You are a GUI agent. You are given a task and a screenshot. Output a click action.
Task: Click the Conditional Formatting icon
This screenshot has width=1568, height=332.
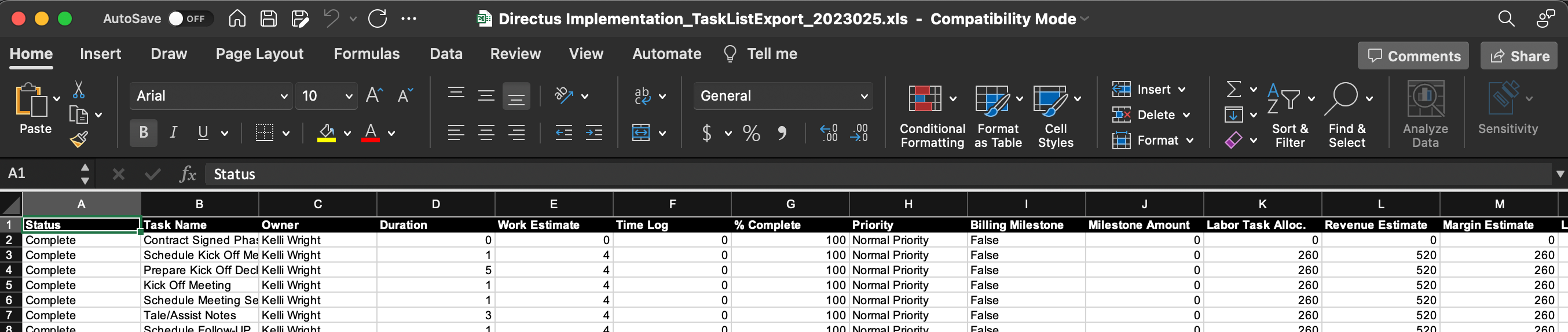tap(924, 99)
